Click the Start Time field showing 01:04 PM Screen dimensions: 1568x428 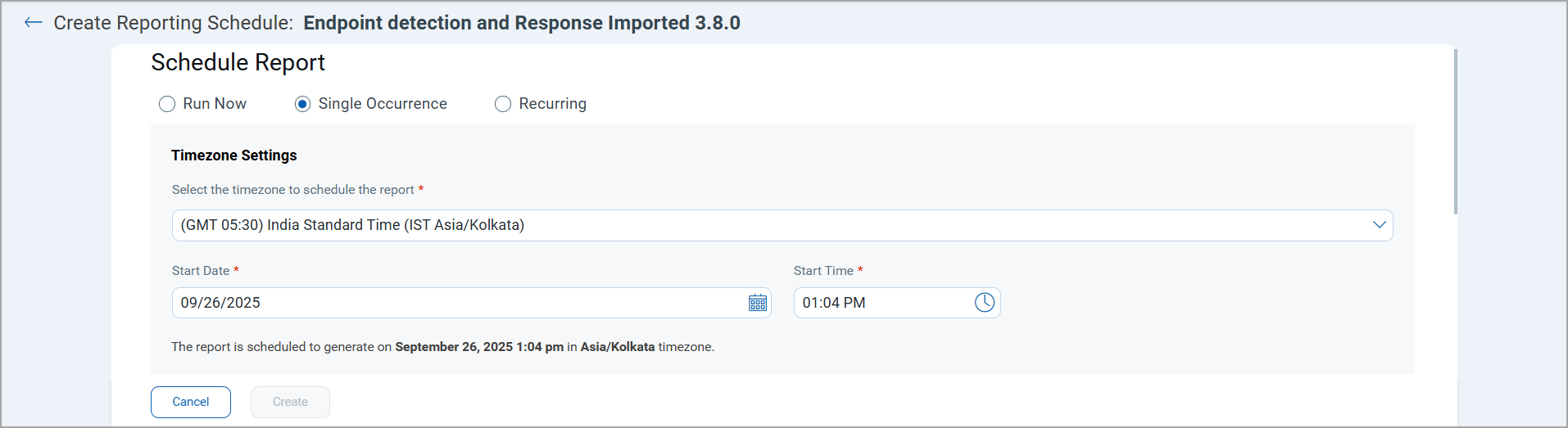(x=881, y=303)
